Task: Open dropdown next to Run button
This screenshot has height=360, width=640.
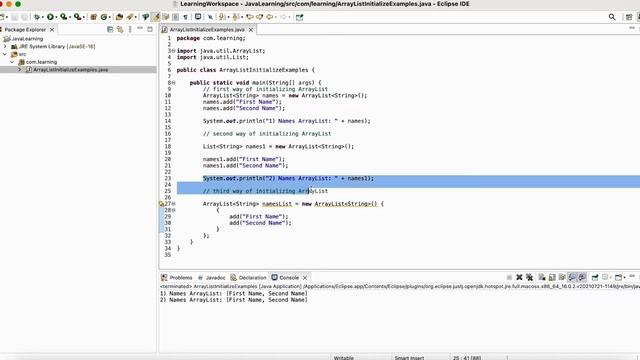Action: pos(56,17)
